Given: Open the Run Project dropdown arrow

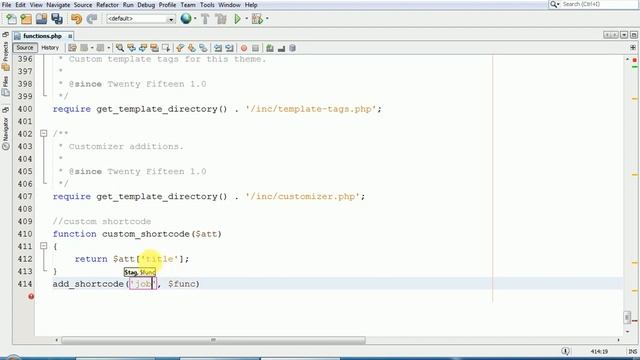Looking at the screenshot, I should (247, 19).
